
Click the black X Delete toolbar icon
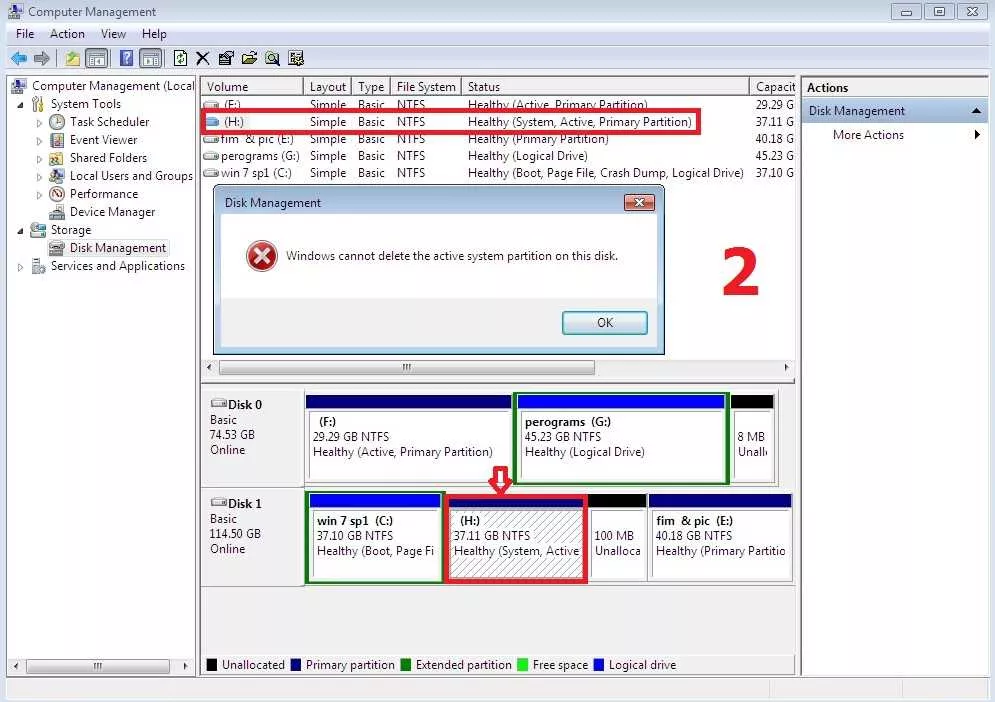click(202, 59)
